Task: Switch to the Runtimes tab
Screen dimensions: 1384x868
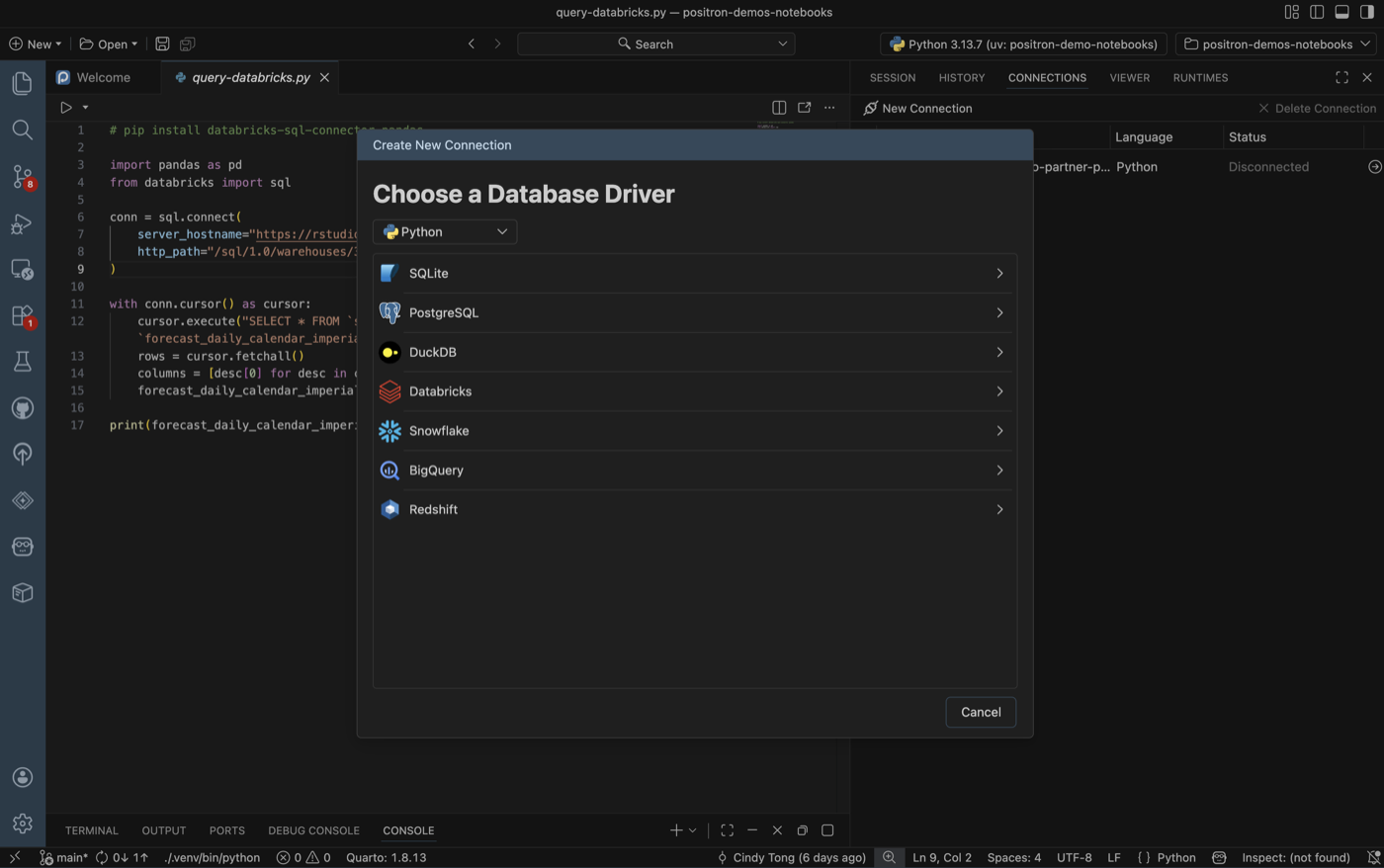Action: coord(1200,77)
